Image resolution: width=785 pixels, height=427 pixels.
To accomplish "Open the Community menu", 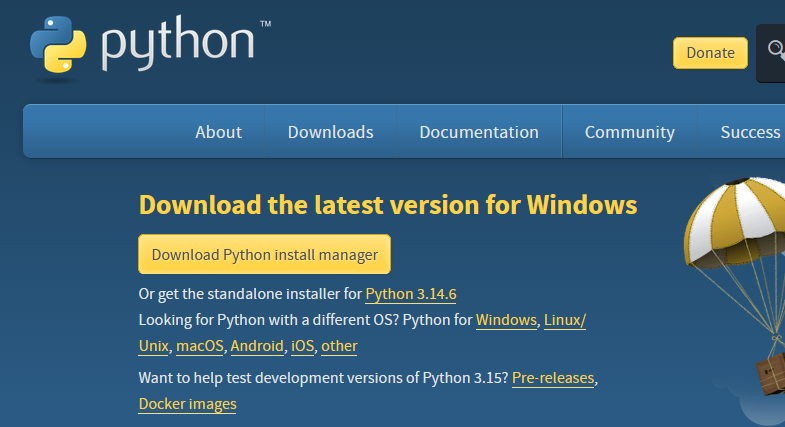I will click(x=629, y=132).
